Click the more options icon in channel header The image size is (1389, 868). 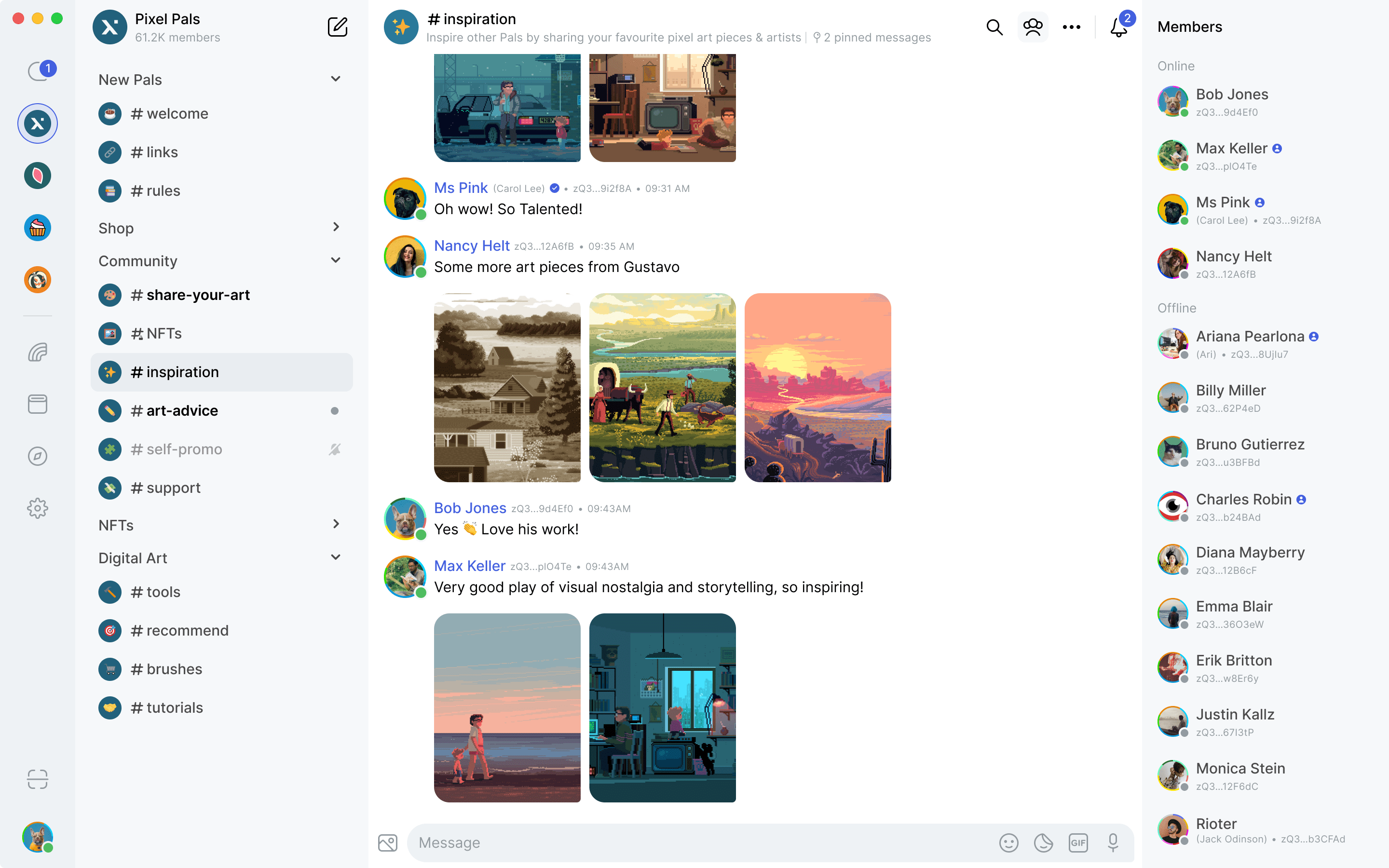1071,27
